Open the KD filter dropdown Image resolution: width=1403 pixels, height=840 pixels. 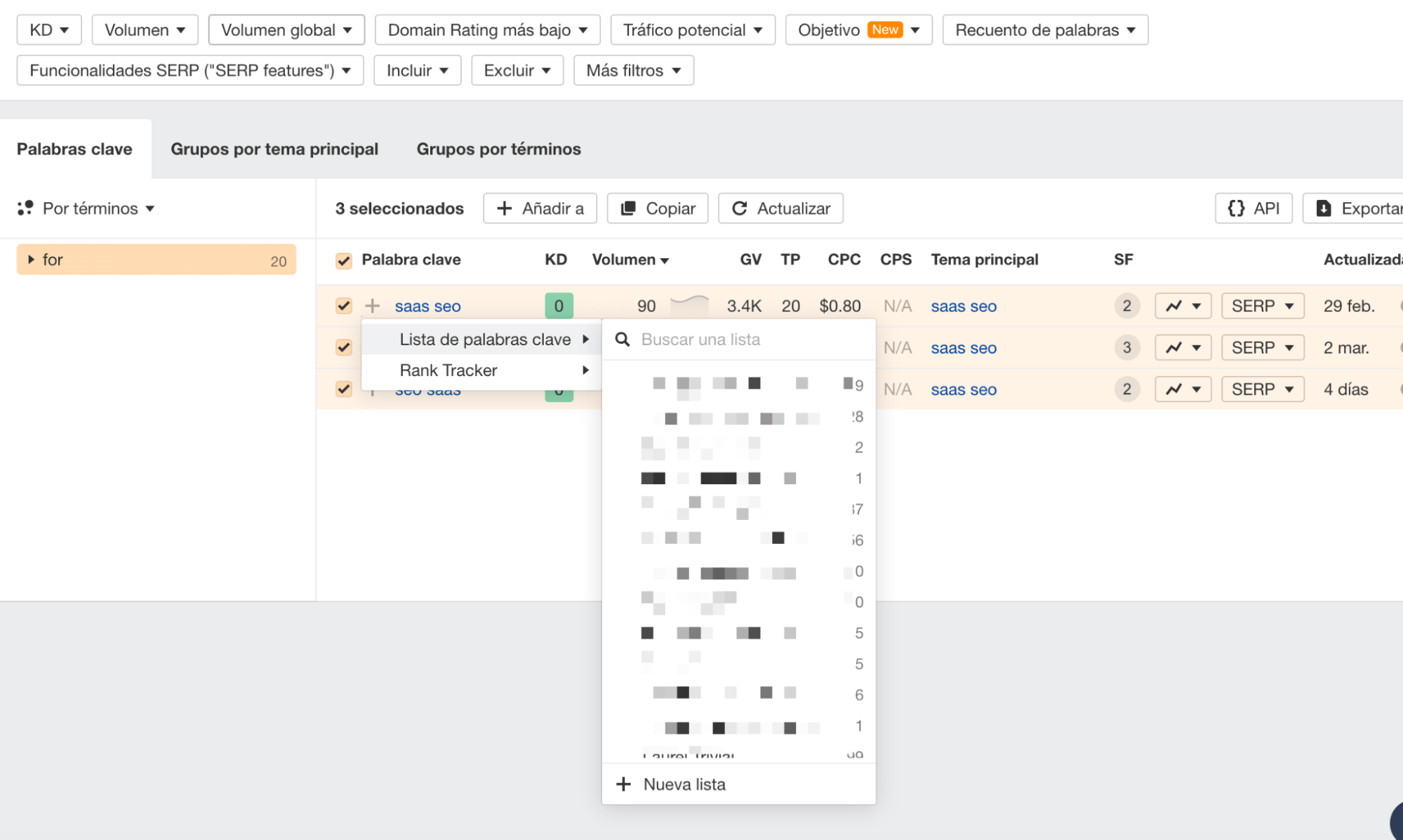tap(49, 30)
